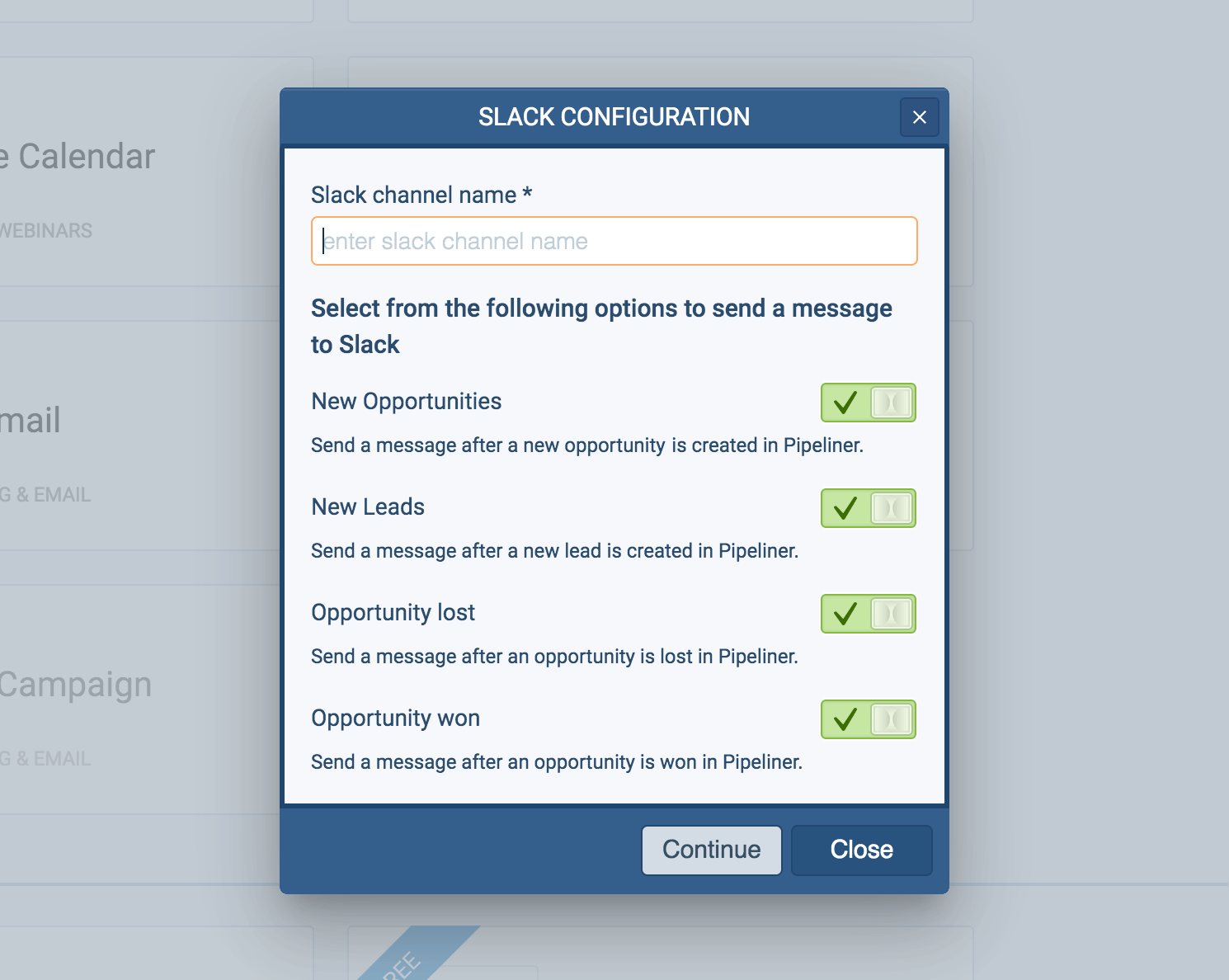
Task: Click the New Leads option label
Action: (x=368, y=506)
